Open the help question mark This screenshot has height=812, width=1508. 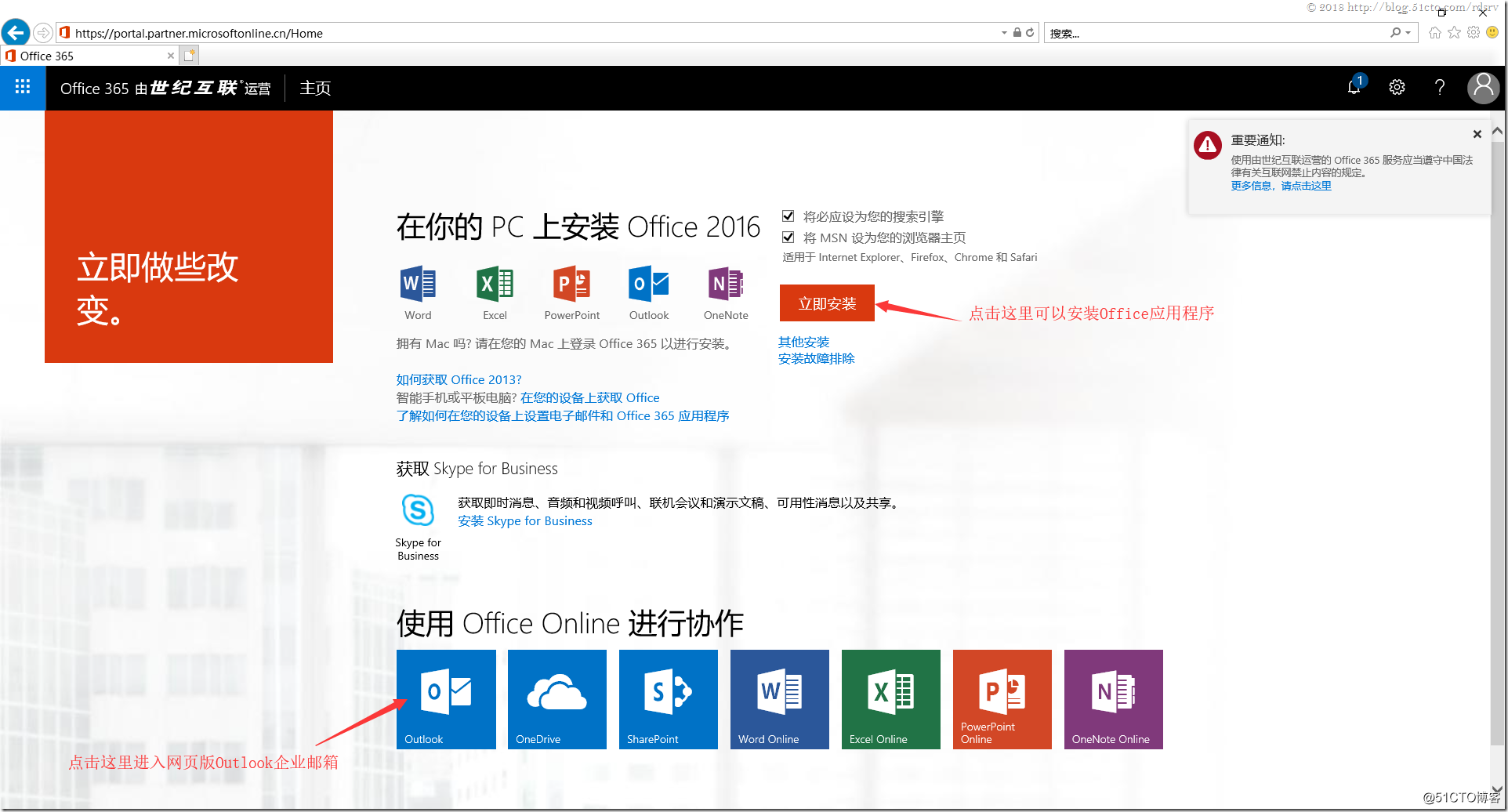pos(1439,87)
